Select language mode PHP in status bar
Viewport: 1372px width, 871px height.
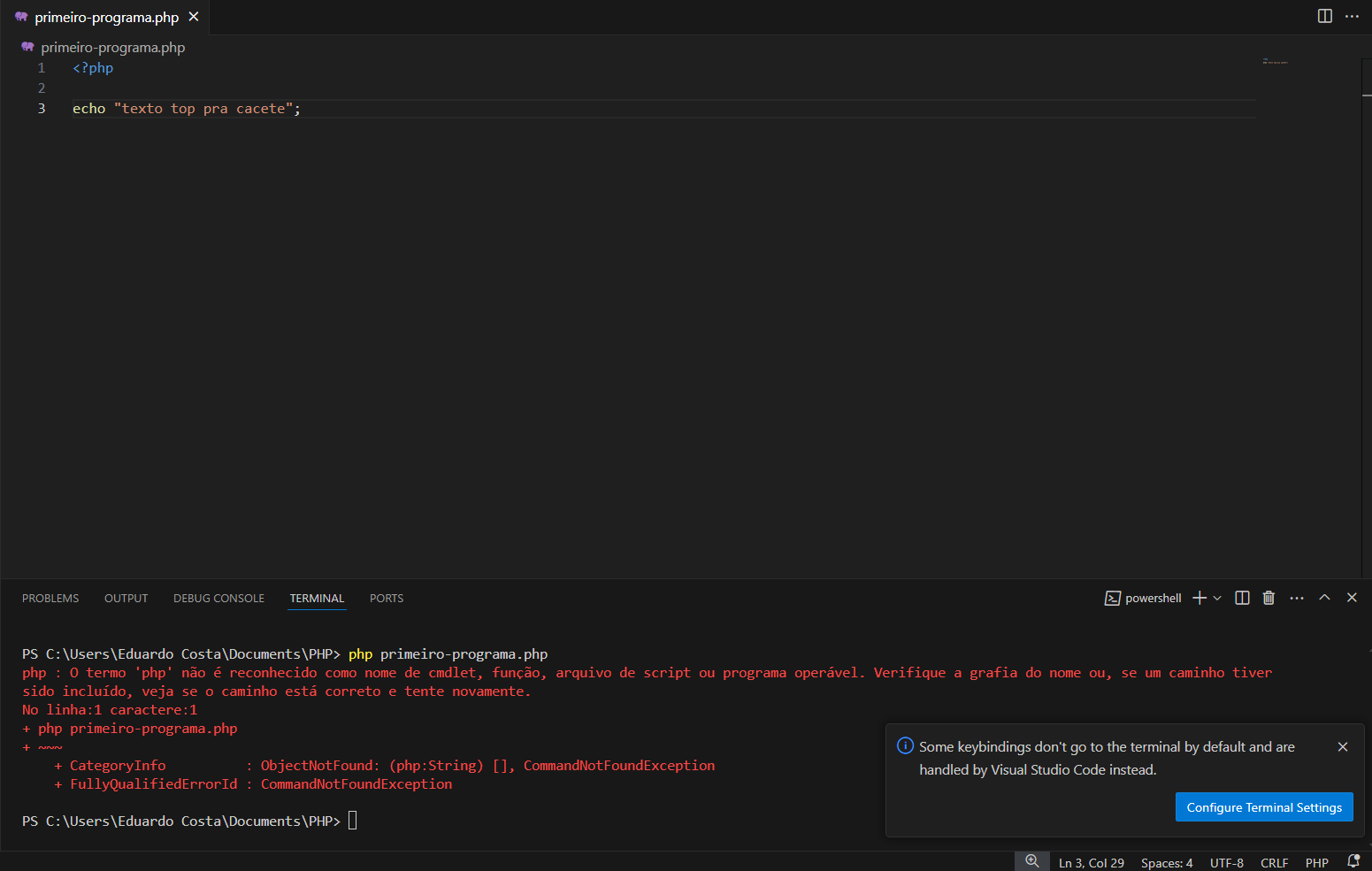(1317, 863)
